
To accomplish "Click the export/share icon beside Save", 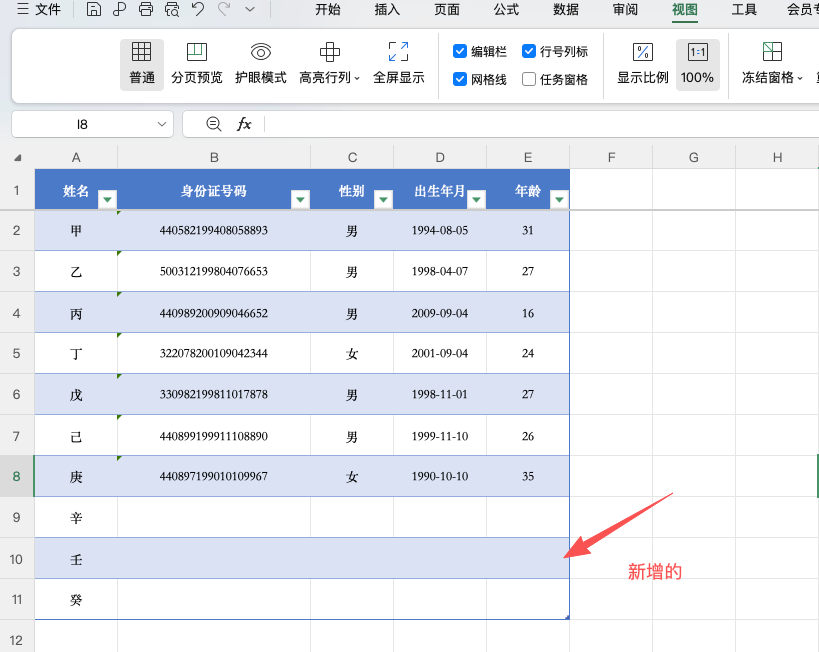I will 120,9.
